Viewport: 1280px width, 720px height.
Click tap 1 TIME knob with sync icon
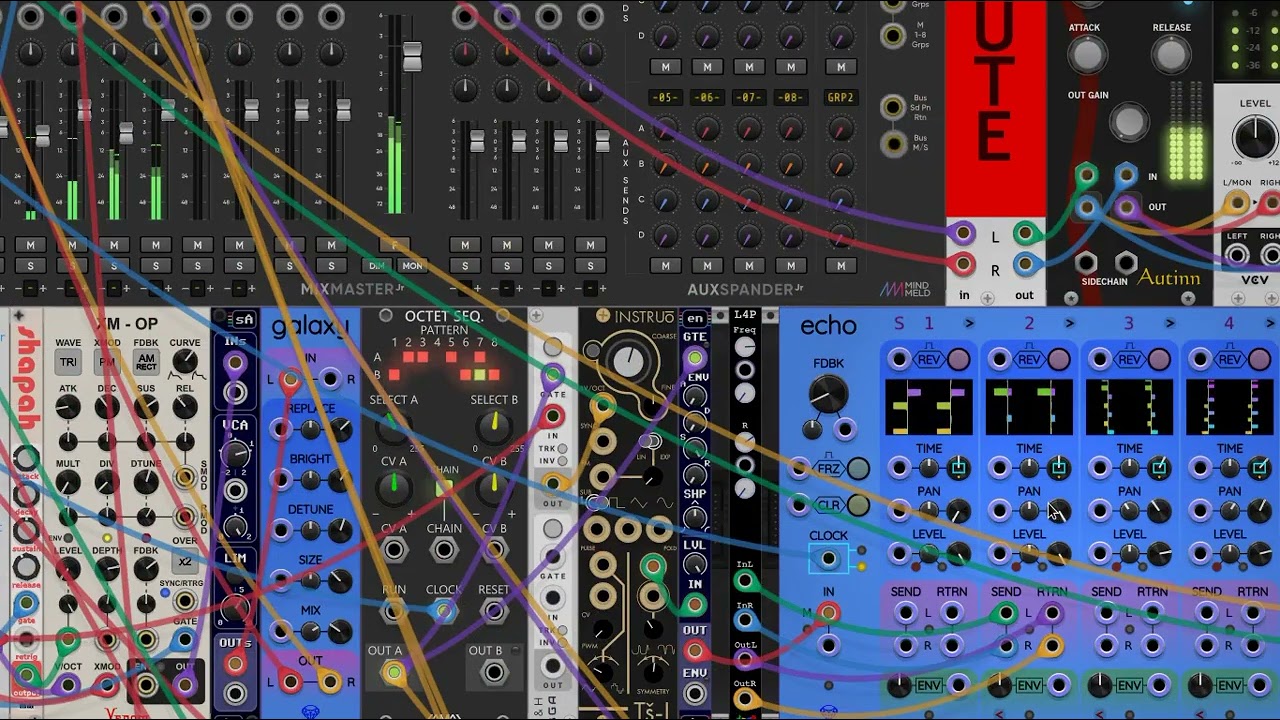tap(958, 467)
